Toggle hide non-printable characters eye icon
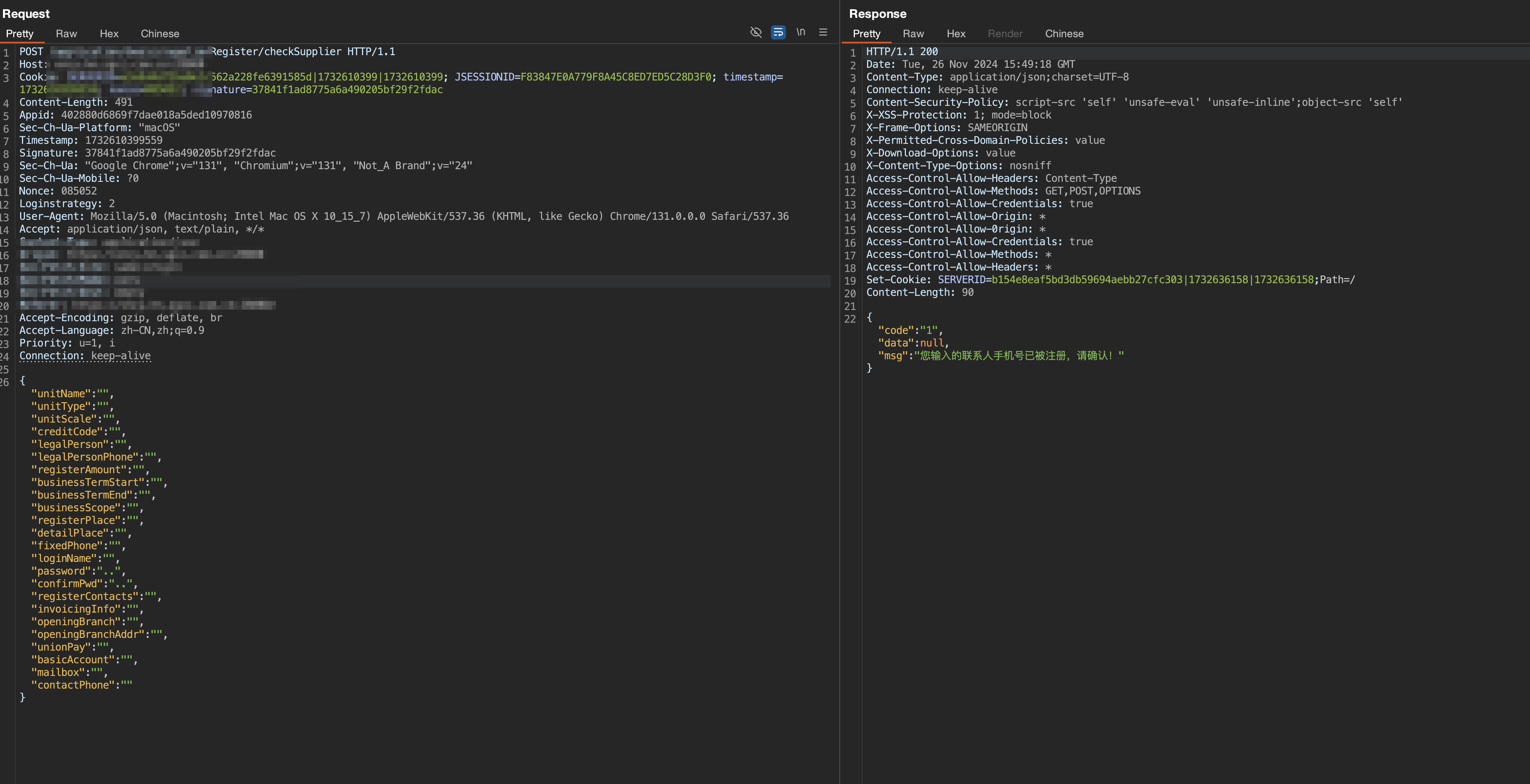1530x784 pixels. click(x=756, y=32)
